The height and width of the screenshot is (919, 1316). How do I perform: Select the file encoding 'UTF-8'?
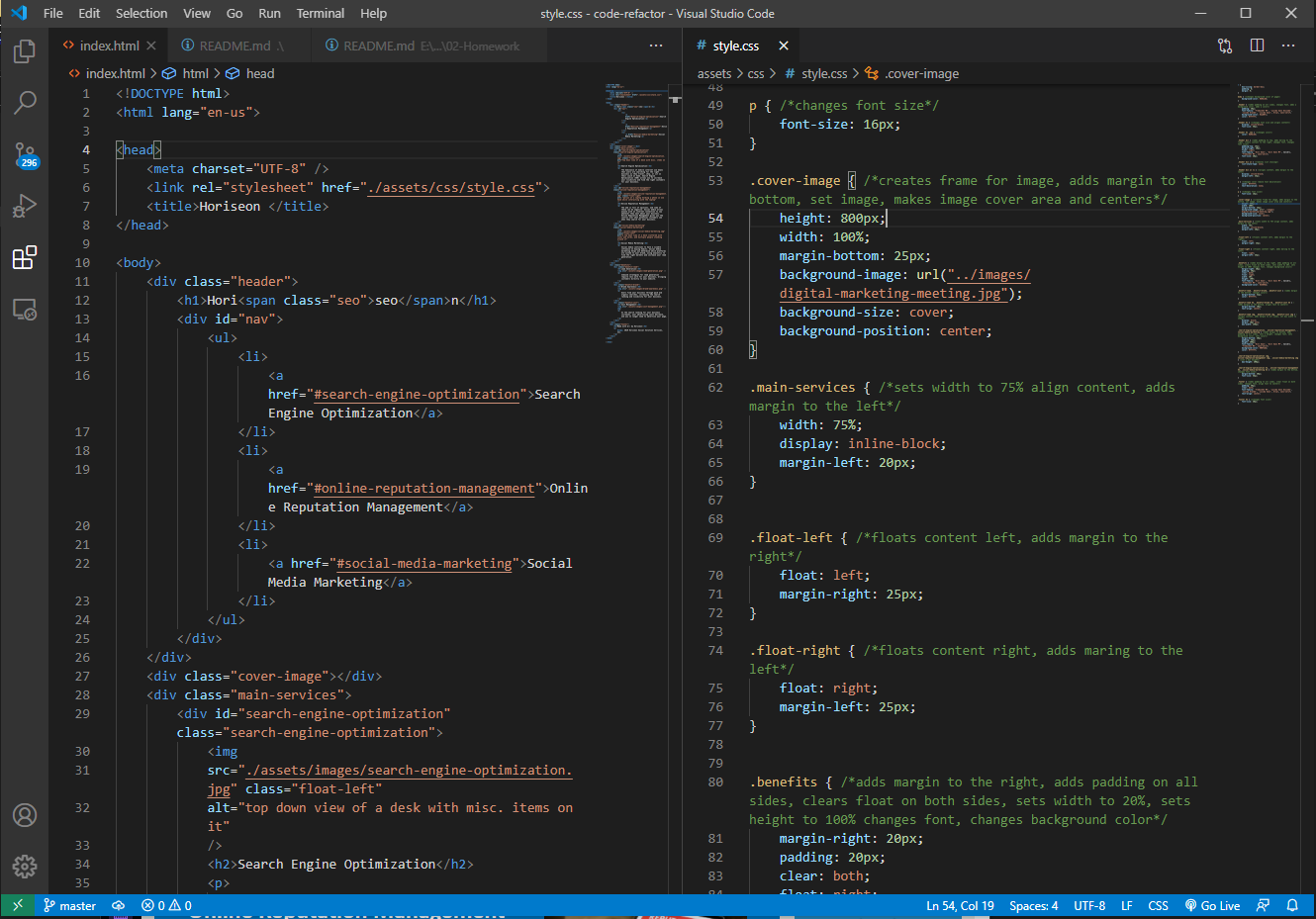[x=1089, y=905]
